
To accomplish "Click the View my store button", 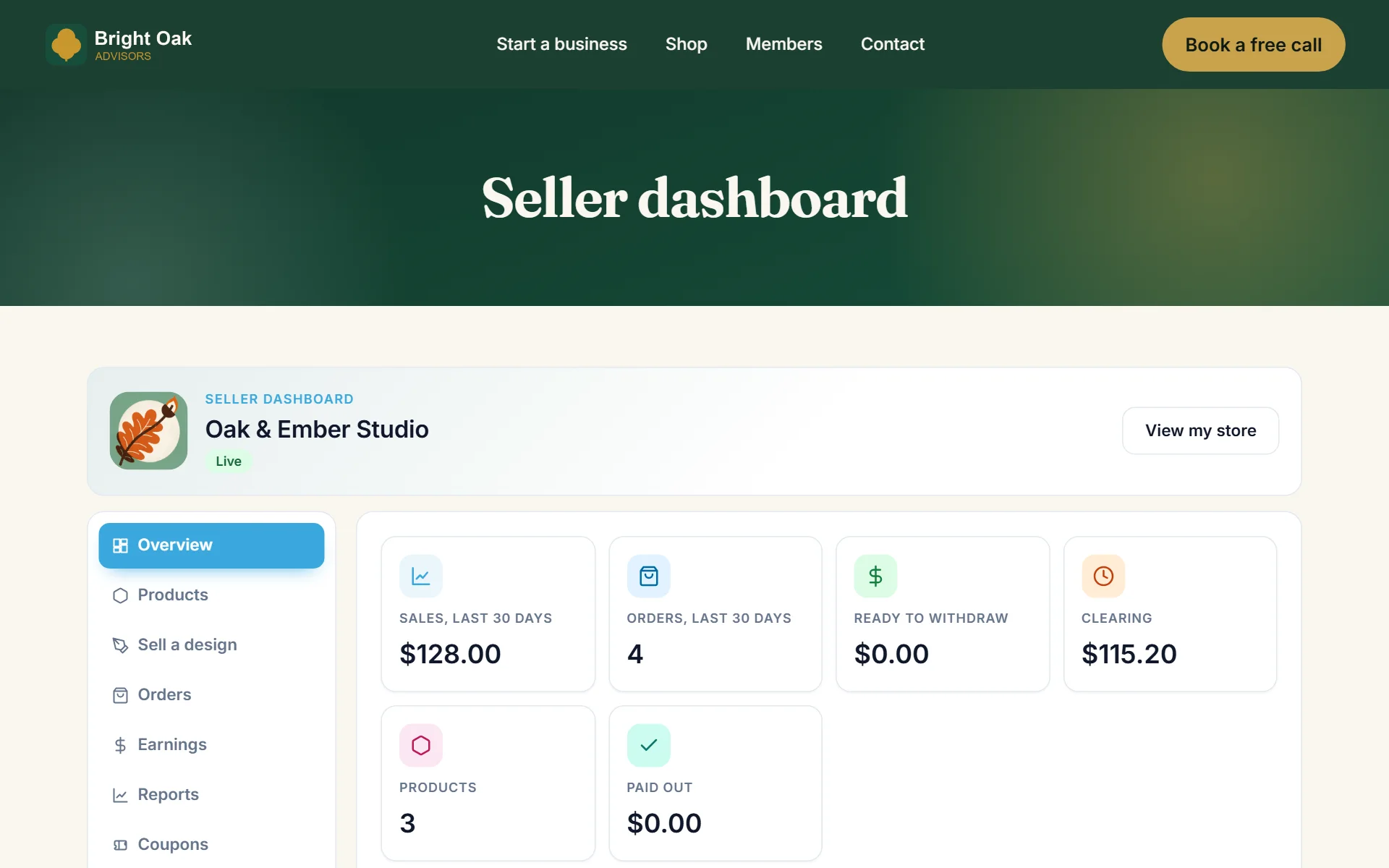I will click(x=1200, y=430).
